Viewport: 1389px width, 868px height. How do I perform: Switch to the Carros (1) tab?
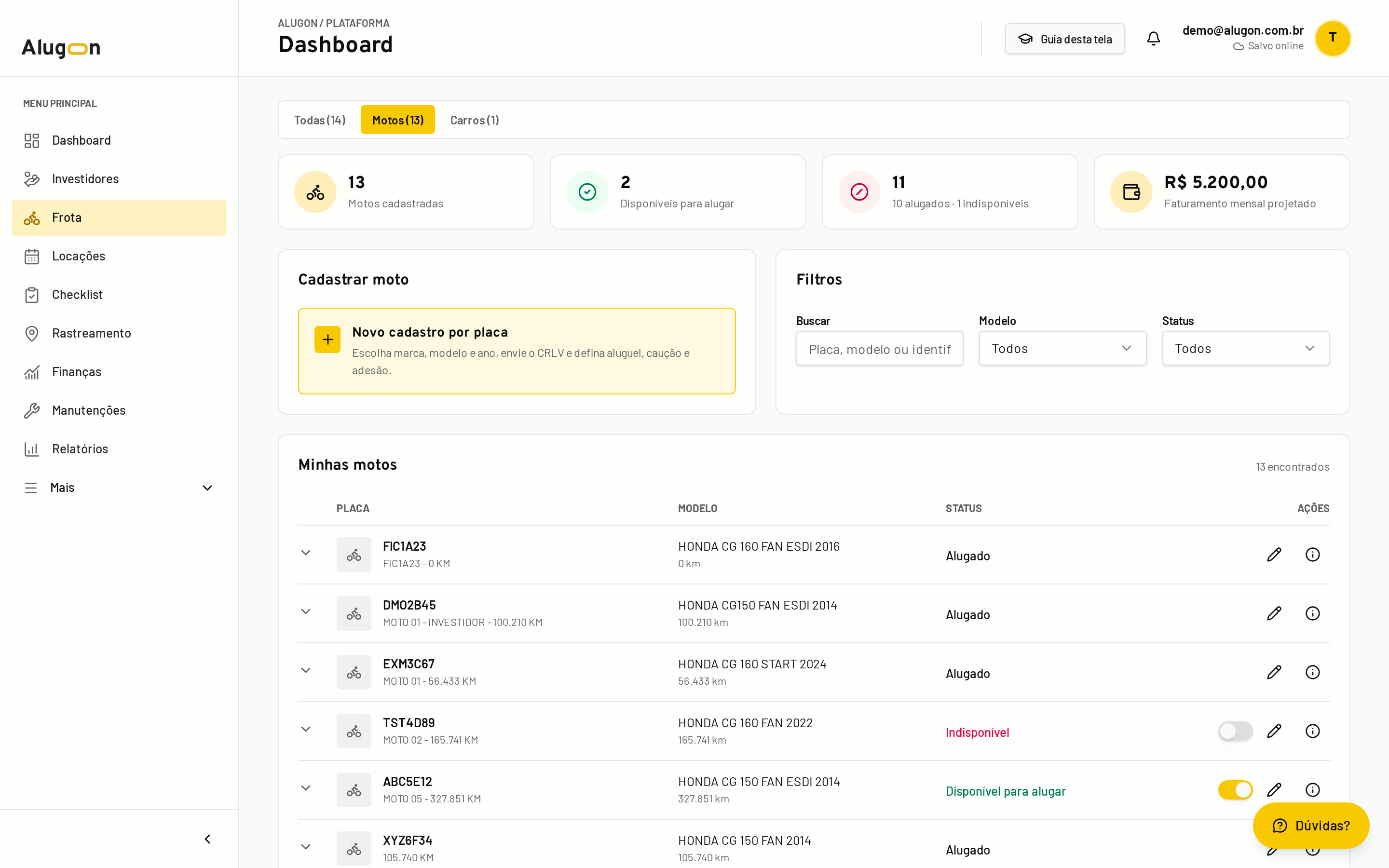click(x=475, y=120)
